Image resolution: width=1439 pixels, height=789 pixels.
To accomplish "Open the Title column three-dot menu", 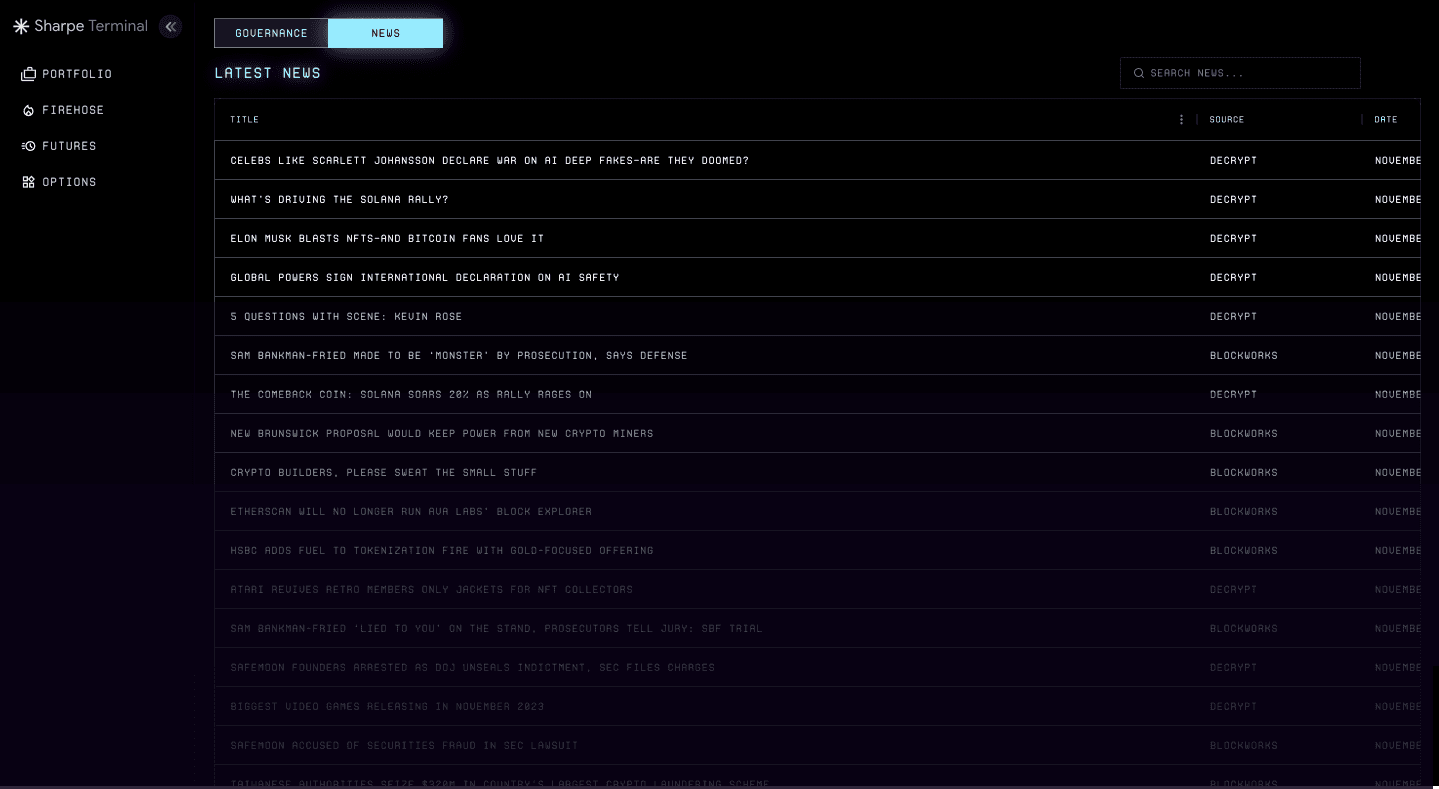I will [x=1181, y=119].
